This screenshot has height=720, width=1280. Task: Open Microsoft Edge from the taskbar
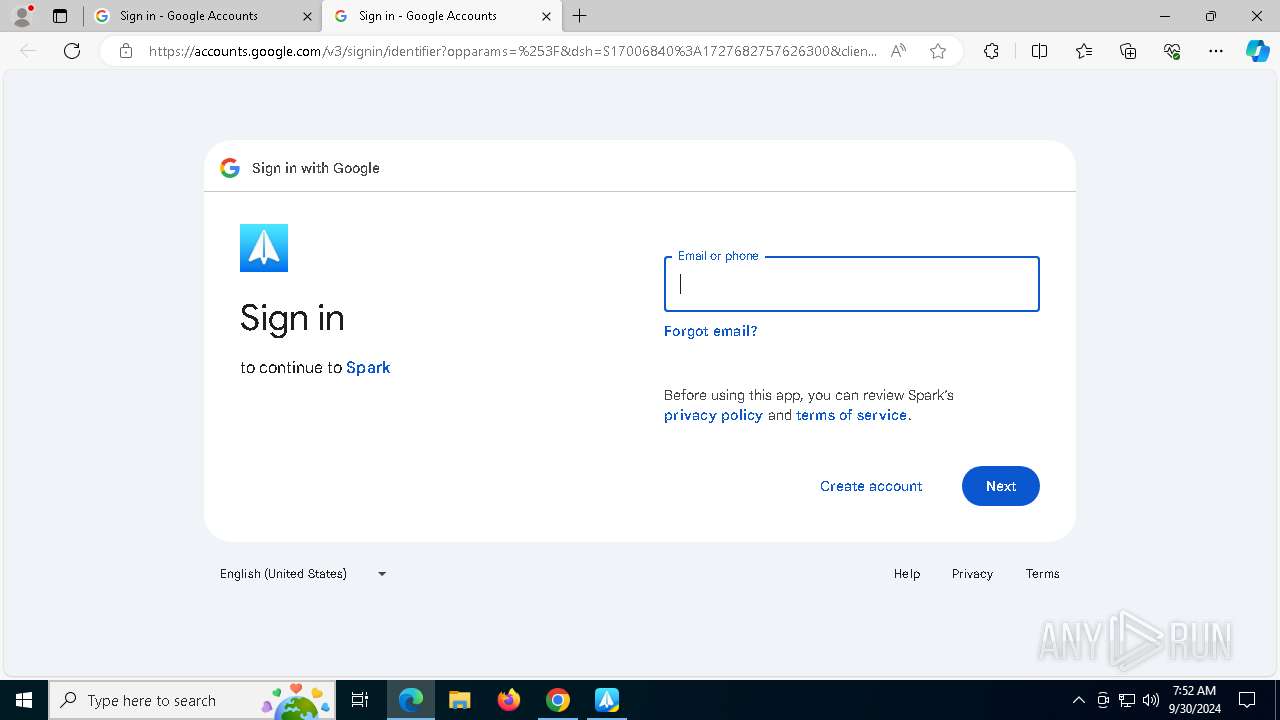[x=411, y=700]
